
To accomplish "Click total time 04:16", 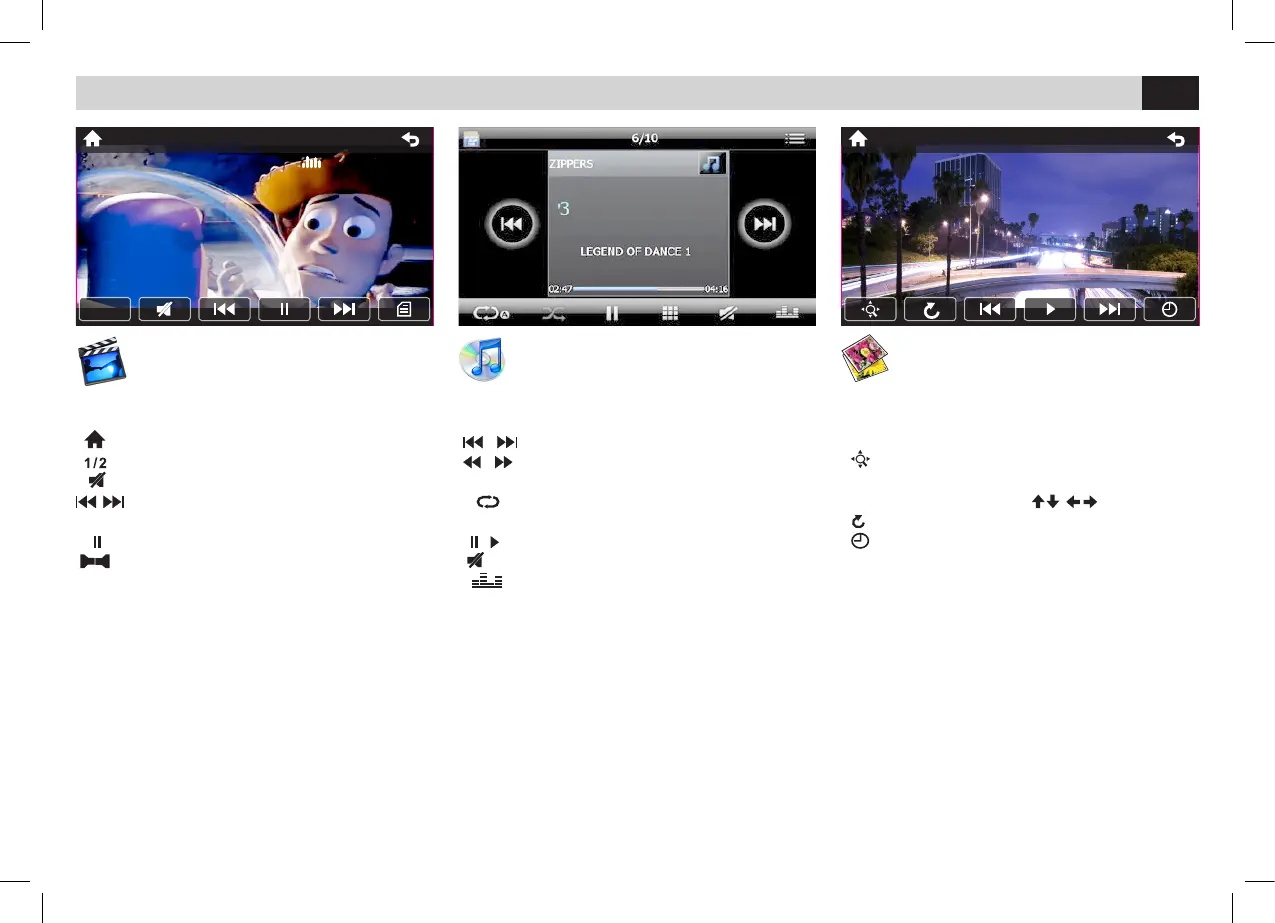I will tap(716, 289).
